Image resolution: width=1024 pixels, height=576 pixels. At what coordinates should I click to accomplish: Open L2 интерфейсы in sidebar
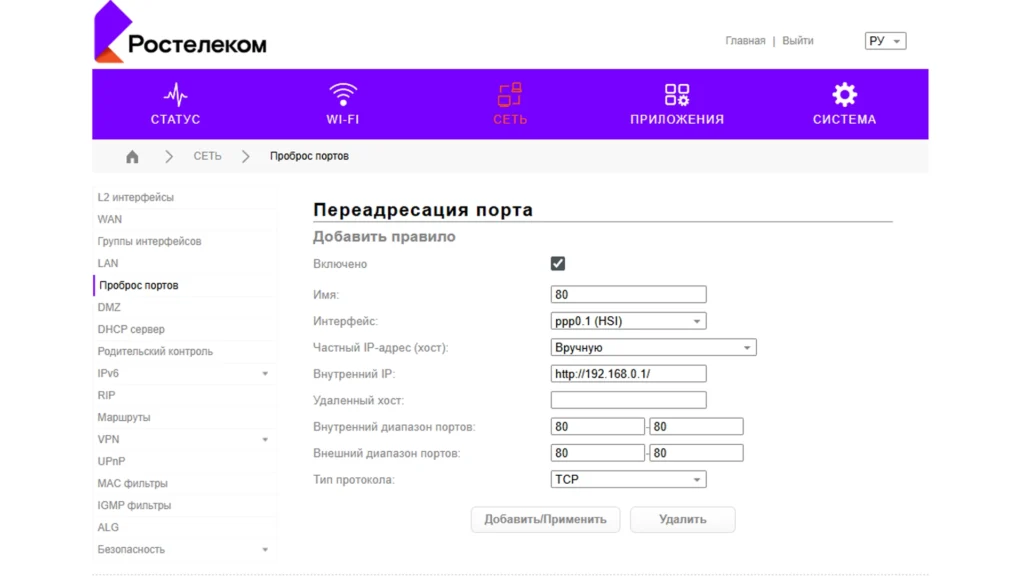click(x=136, y=197)
